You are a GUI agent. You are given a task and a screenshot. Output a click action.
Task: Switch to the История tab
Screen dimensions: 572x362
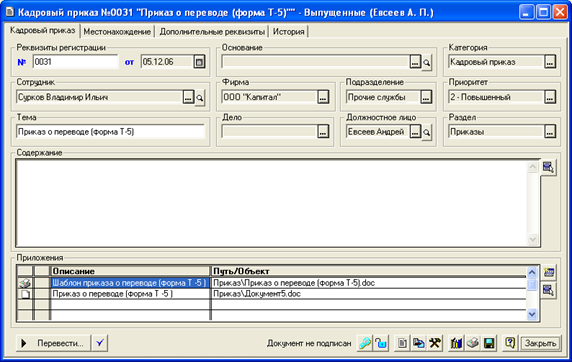(289, 32)
